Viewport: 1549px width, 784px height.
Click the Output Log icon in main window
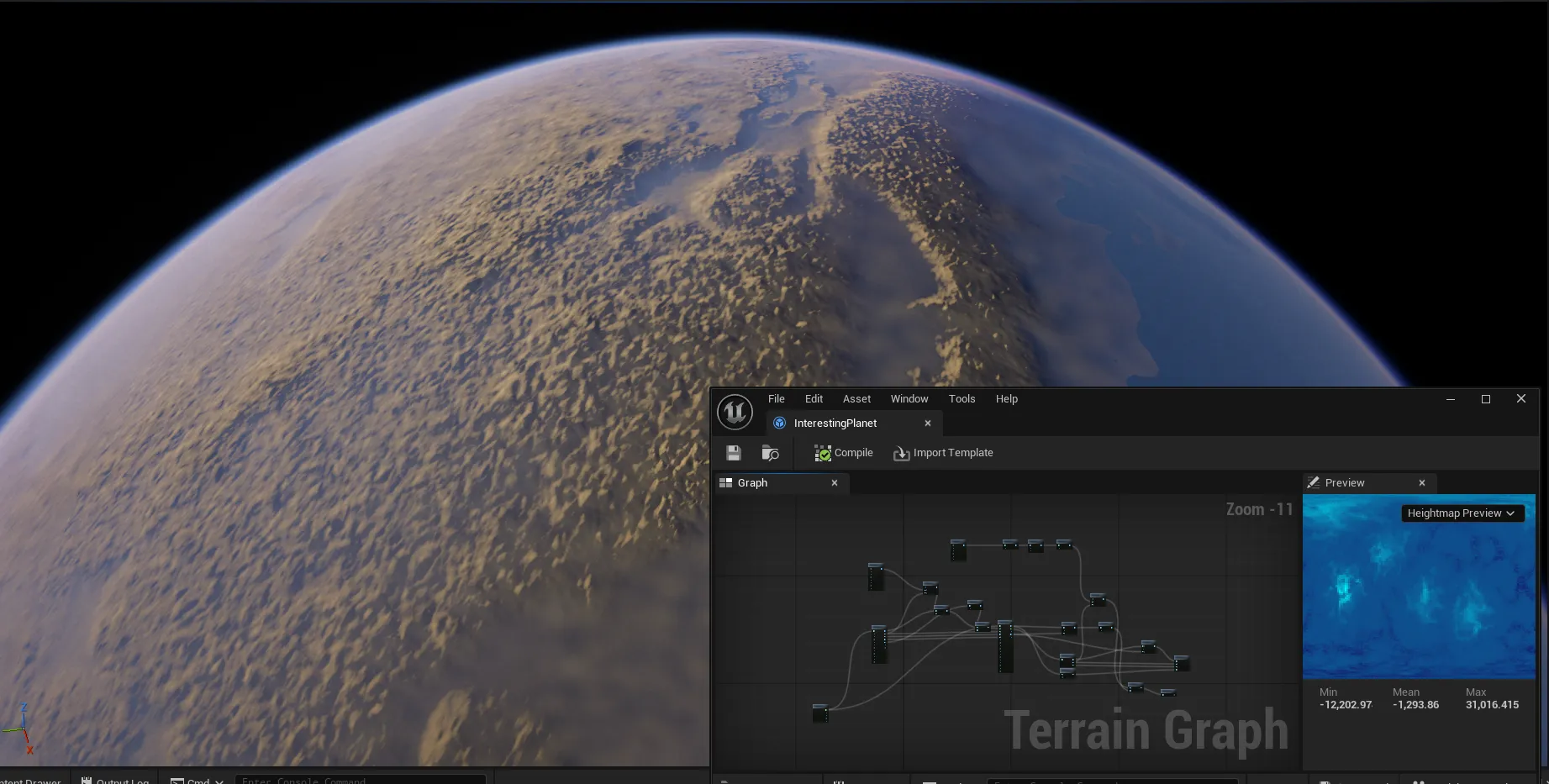(x=87, y=780)
